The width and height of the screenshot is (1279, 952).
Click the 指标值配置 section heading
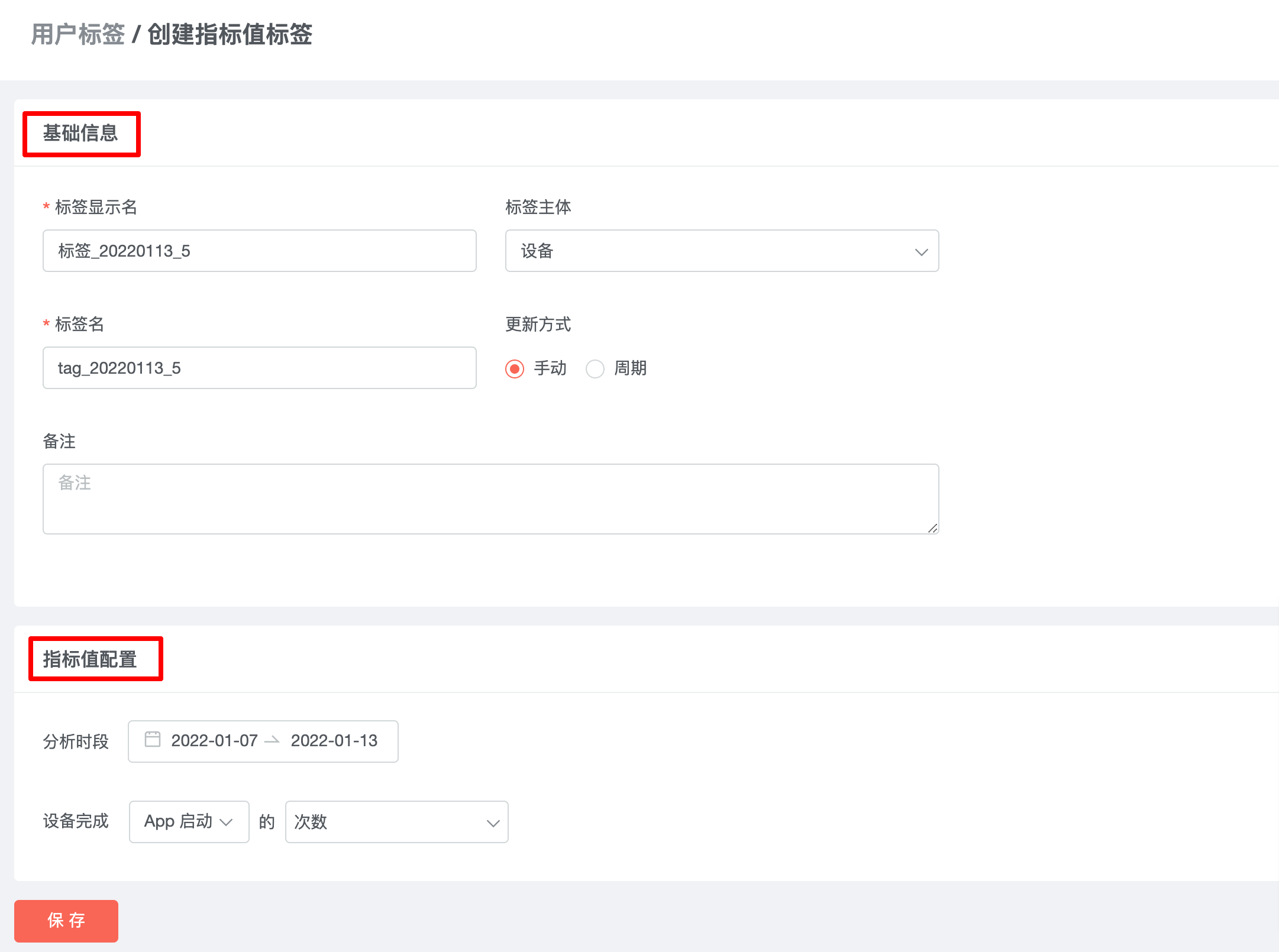90,659
